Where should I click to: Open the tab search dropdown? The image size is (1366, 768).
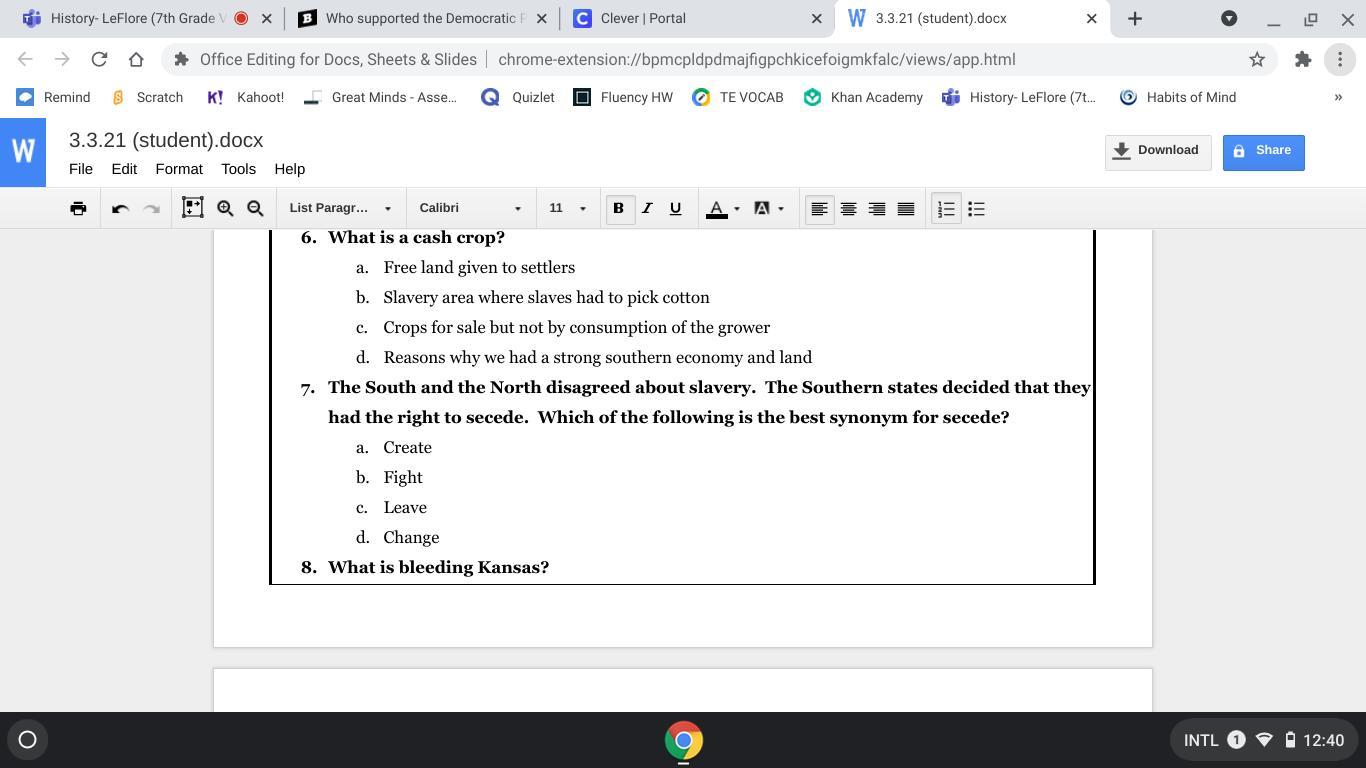click(1229, 18)
